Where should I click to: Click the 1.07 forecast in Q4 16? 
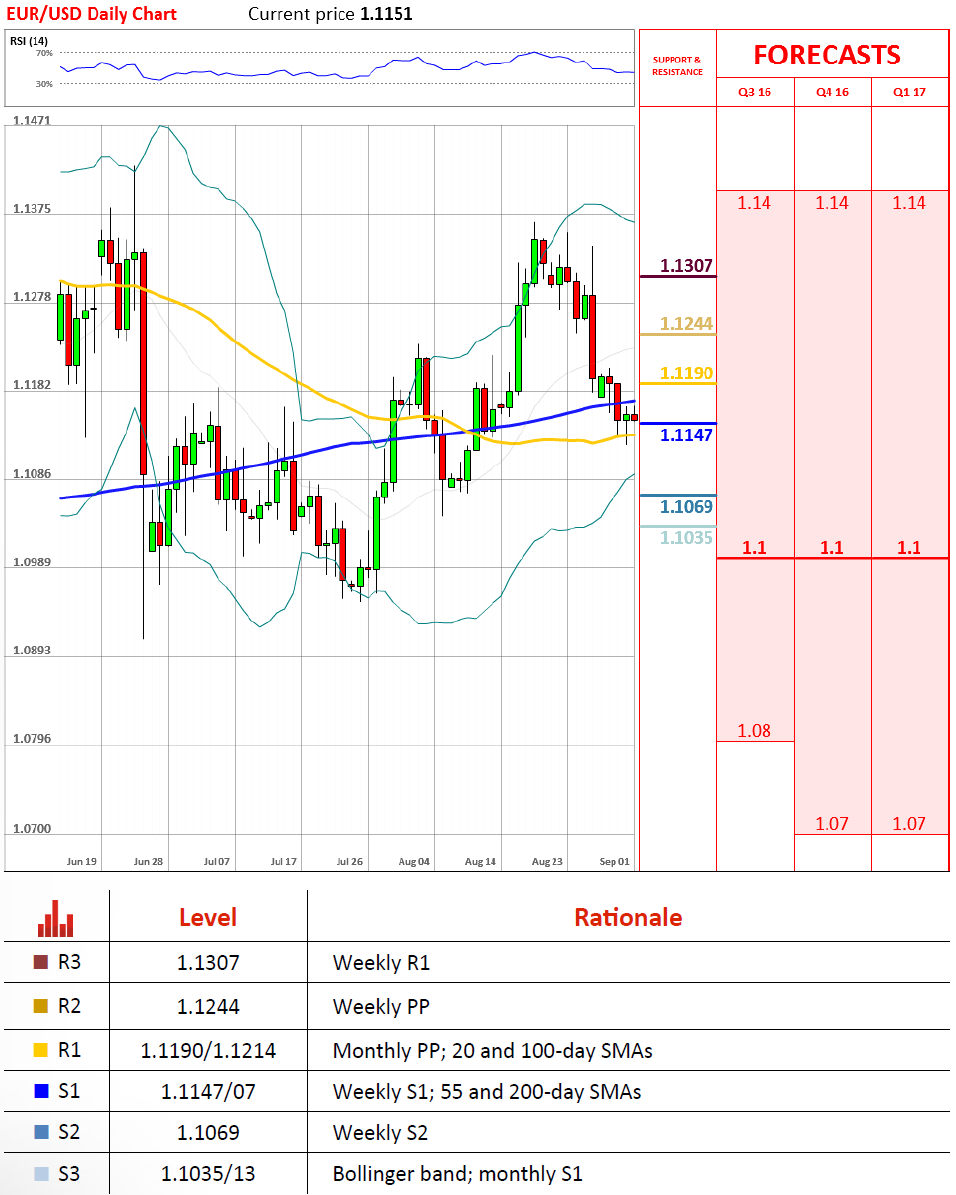pos(832,824)
